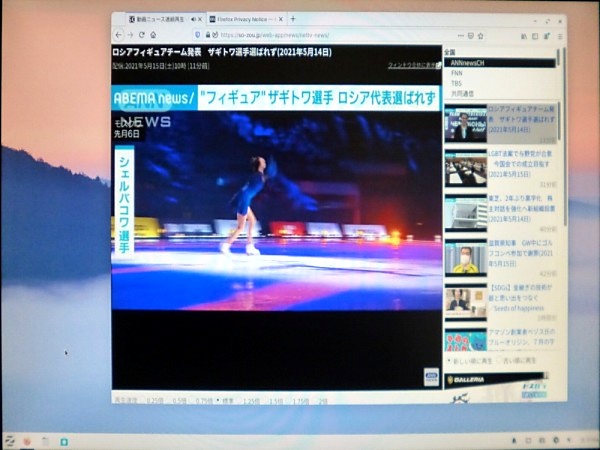The width and height of the screenshot is (600, 450).
Task: Click the news playlist scrollbar
Action: point(559,122)
